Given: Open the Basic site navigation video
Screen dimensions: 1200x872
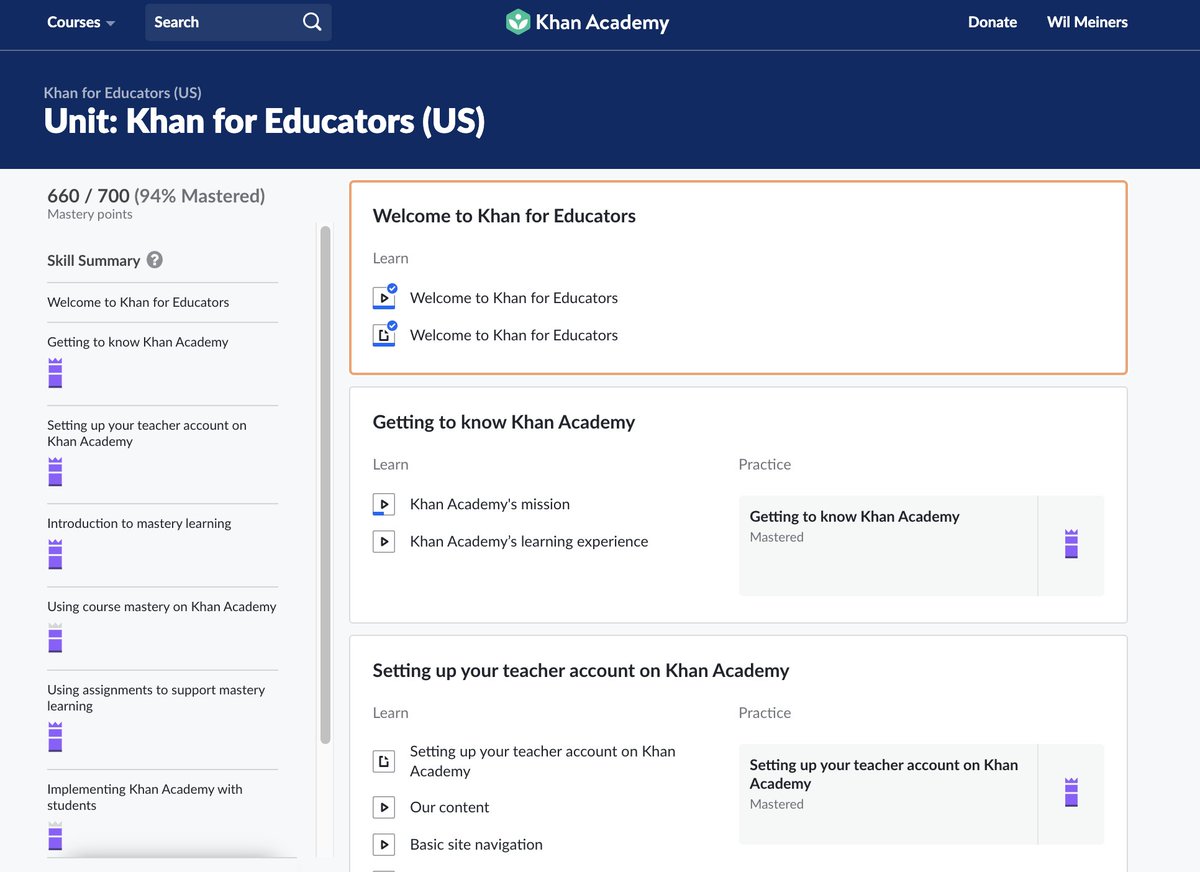Looking at the screenshot, I should pyautogui.click(x=476, y=844).
